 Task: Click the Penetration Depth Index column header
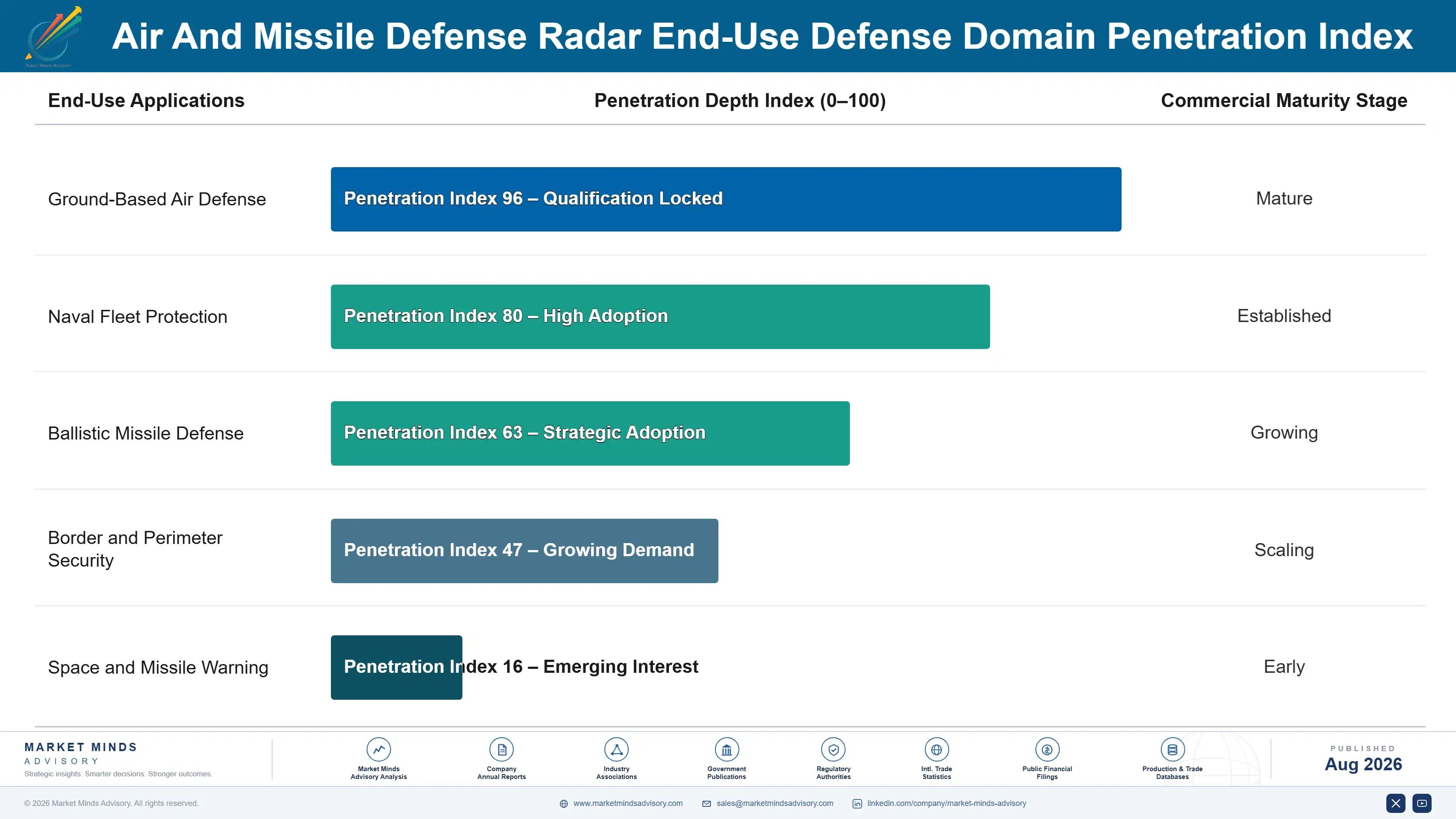pos(740,101)
